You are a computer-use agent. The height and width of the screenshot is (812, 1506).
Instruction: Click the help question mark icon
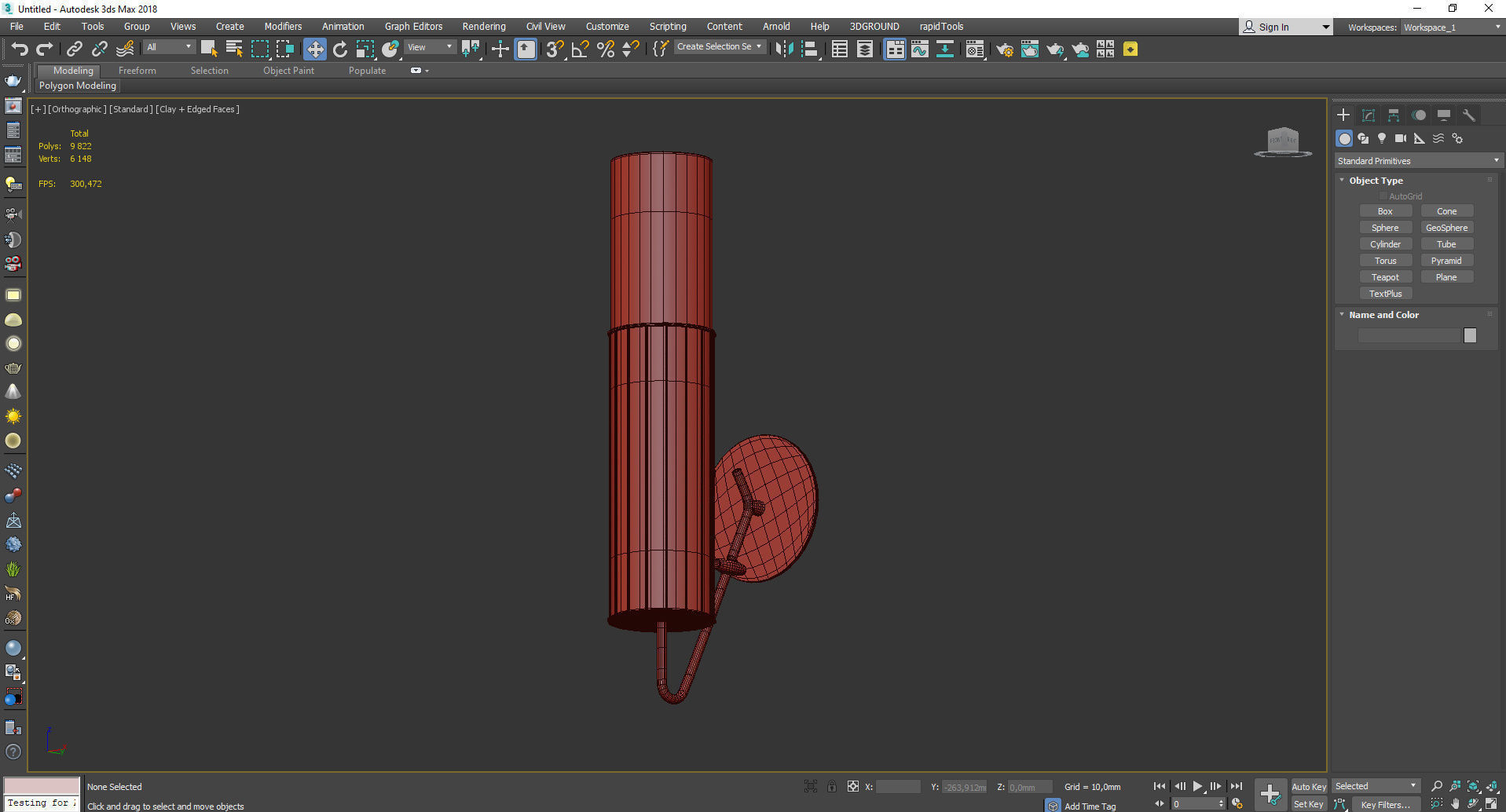(13, 752)
